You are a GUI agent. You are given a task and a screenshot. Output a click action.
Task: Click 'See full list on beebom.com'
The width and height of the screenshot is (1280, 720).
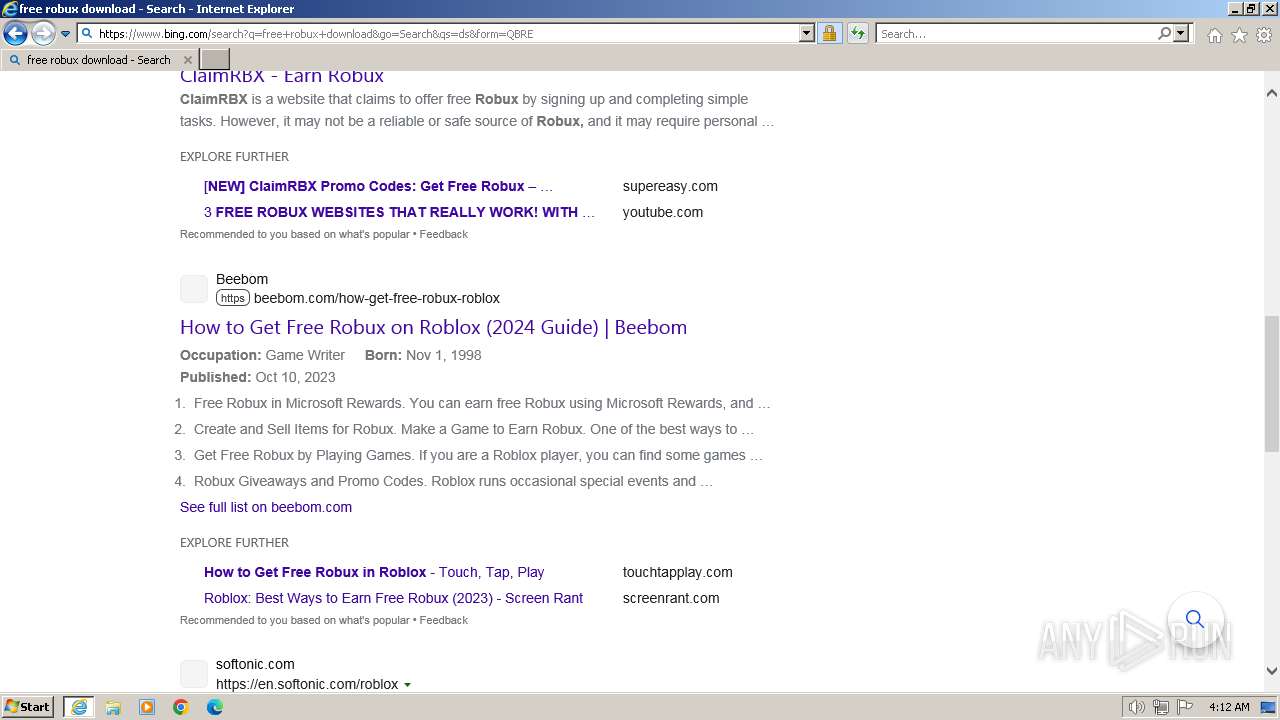click(266, 507)
